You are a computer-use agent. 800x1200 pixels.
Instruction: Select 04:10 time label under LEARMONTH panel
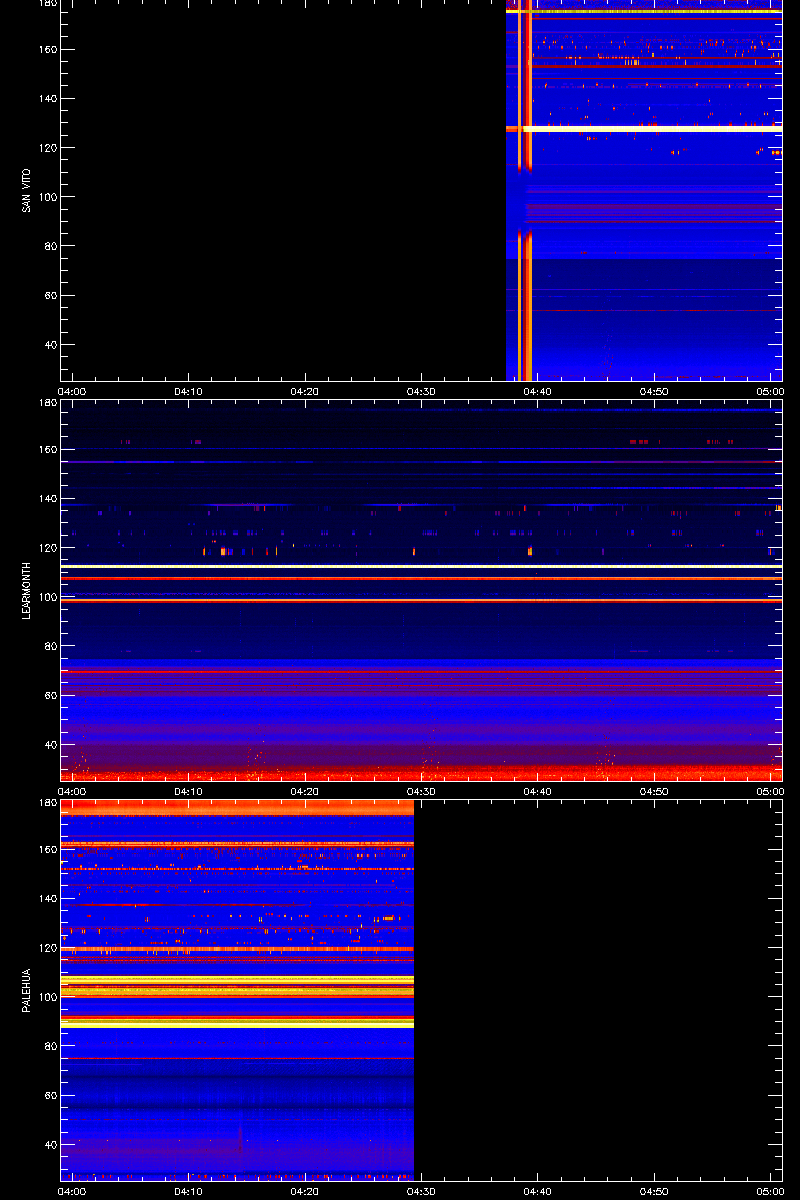coord(189,792)
